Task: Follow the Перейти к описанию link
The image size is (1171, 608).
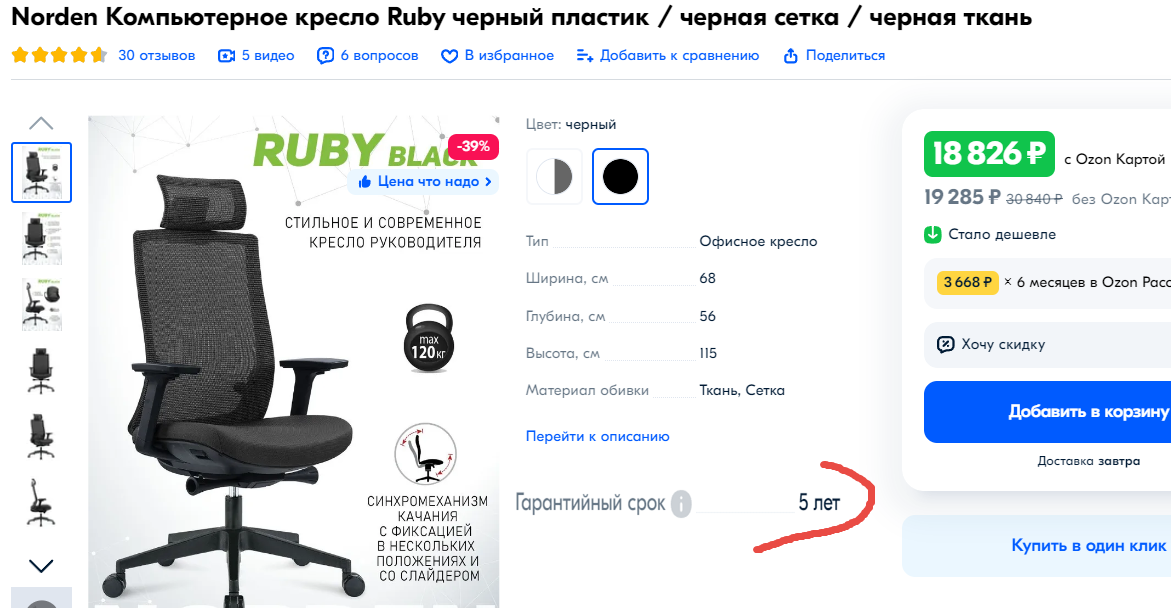Action: pos(597,436)
